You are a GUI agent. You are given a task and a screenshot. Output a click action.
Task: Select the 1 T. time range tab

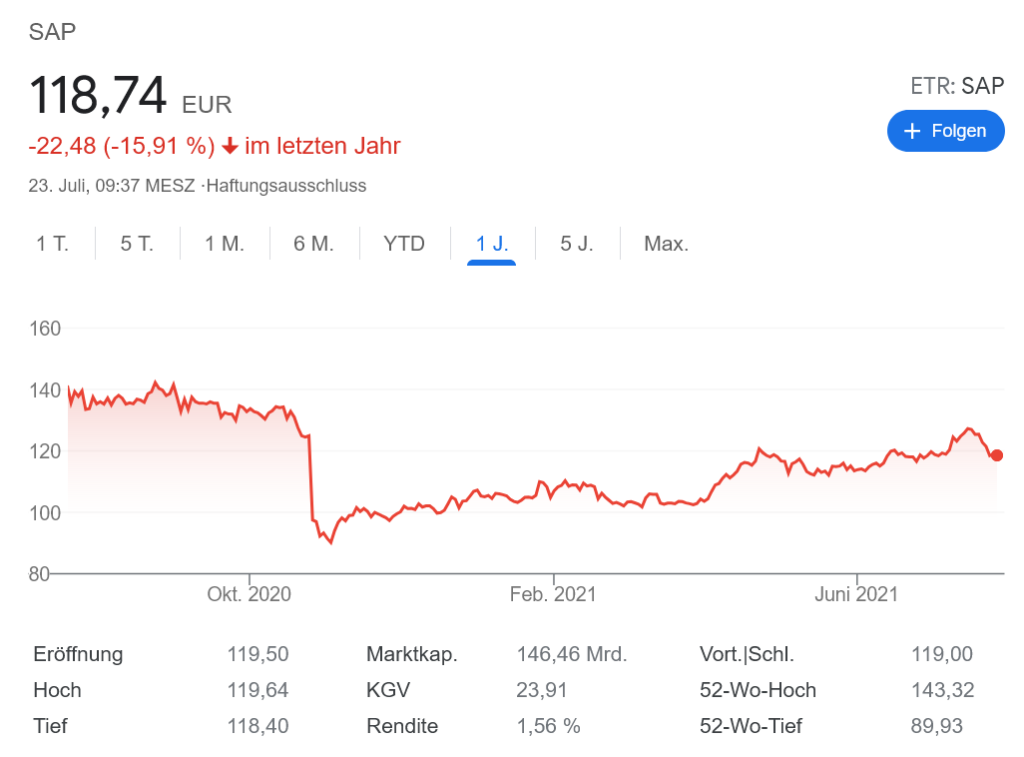point(53,243)
